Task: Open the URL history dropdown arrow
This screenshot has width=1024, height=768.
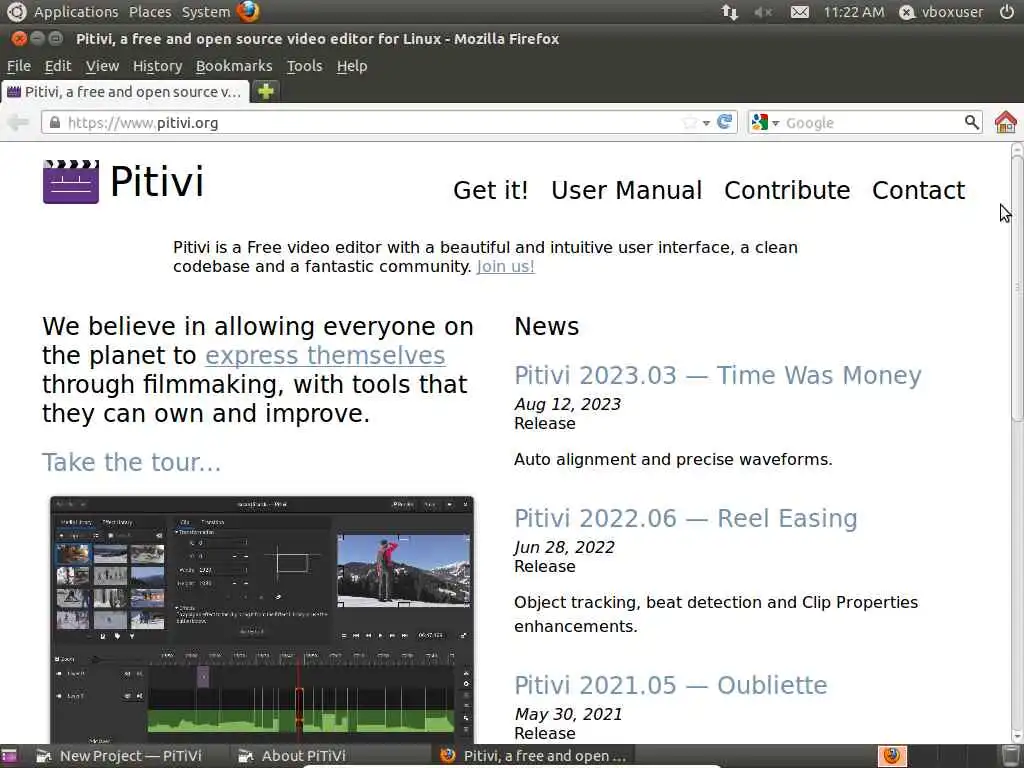Action: click(x=706, y=123)
